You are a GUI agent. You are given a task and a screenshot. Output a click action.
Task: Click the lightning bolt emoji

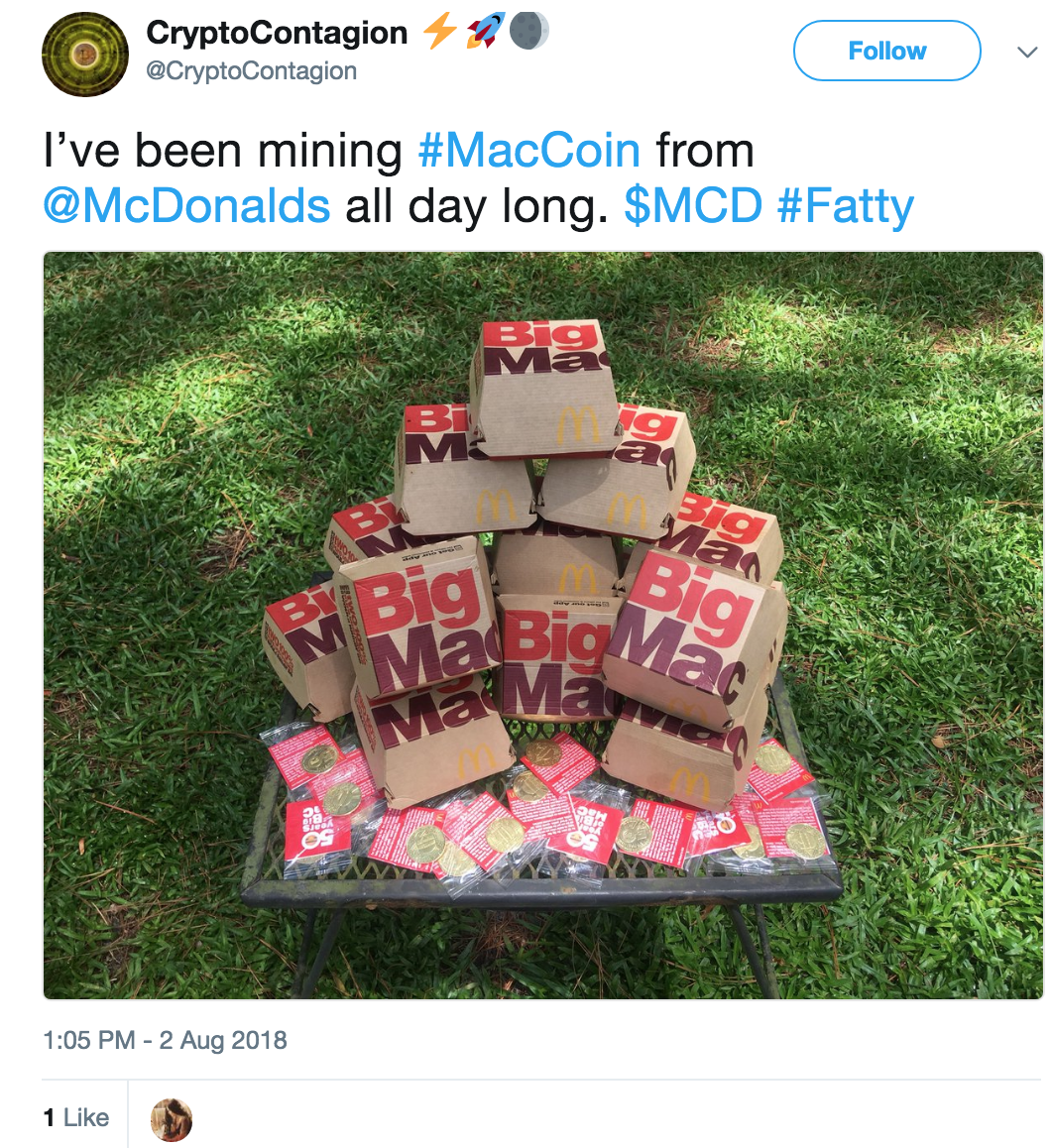tap(439, 32)
